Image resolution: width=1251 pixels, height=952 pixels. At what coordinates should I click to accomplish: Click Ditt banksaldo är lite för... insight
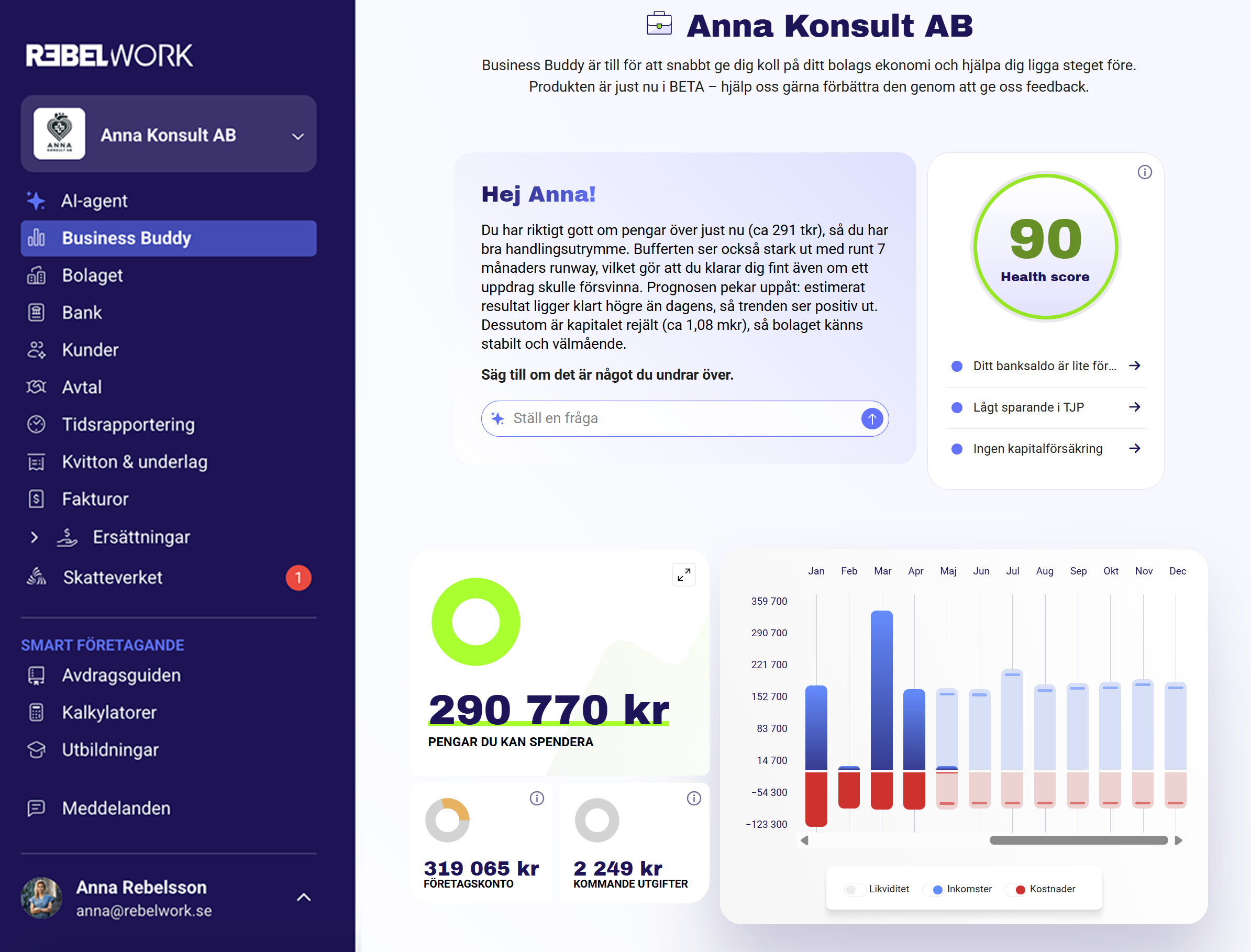tap(1046, 366)
